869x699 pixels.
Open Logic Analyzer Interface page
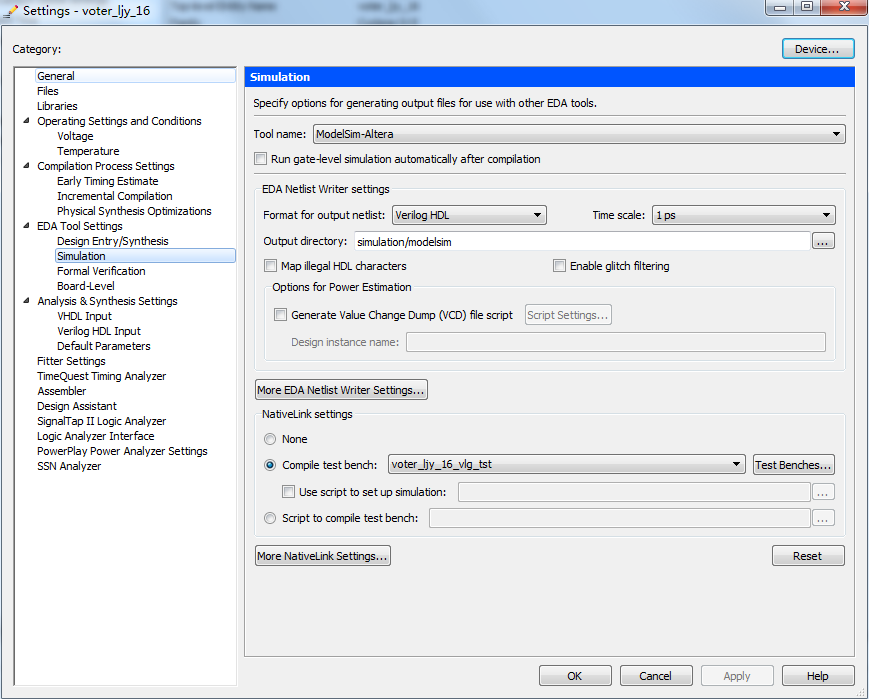[x=95, y=435]
